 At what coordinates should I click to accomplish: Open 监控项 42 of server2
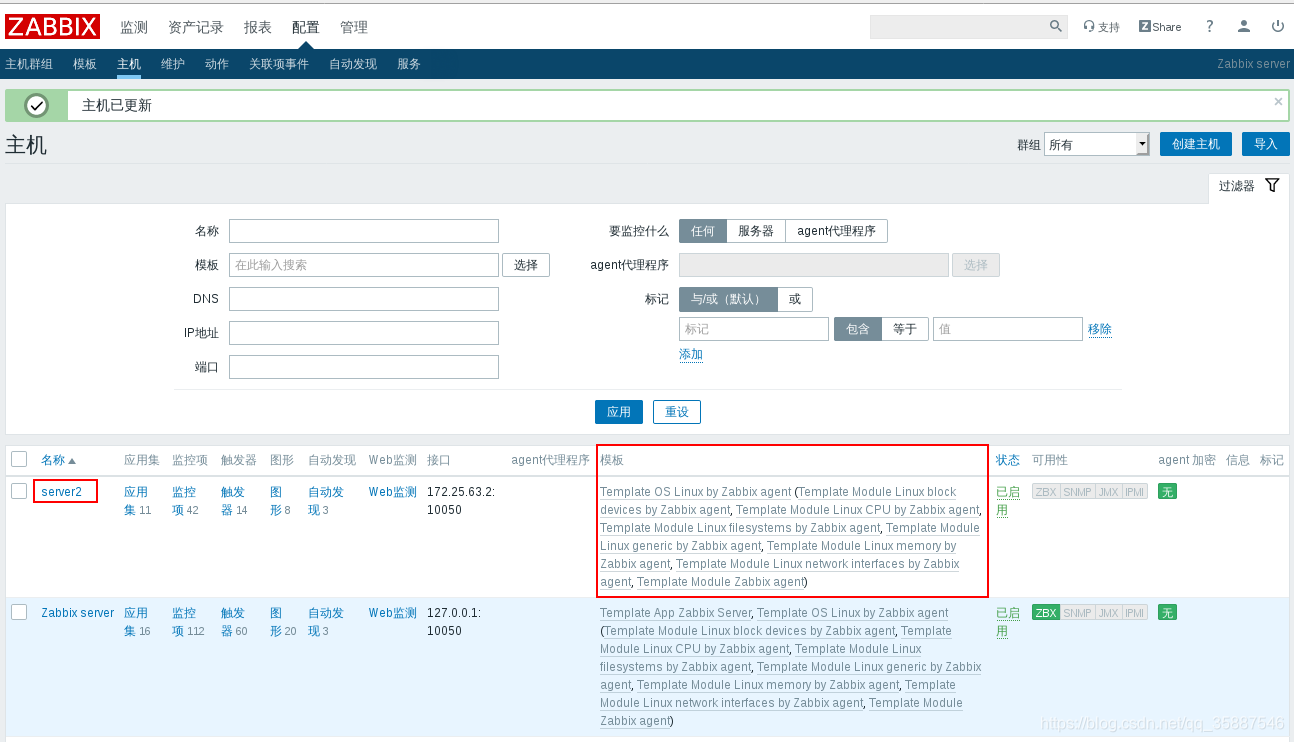click(185, 500)
